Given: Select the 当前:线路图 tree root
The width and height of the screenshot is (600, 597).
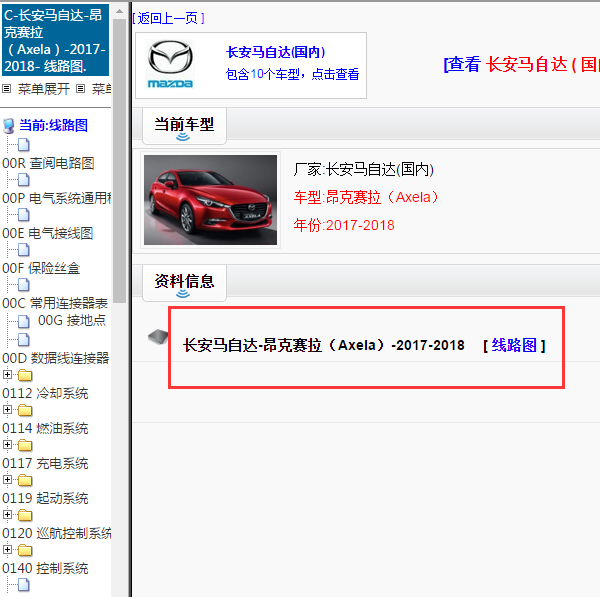Looking at the screenshot, I should coord(53,126).
